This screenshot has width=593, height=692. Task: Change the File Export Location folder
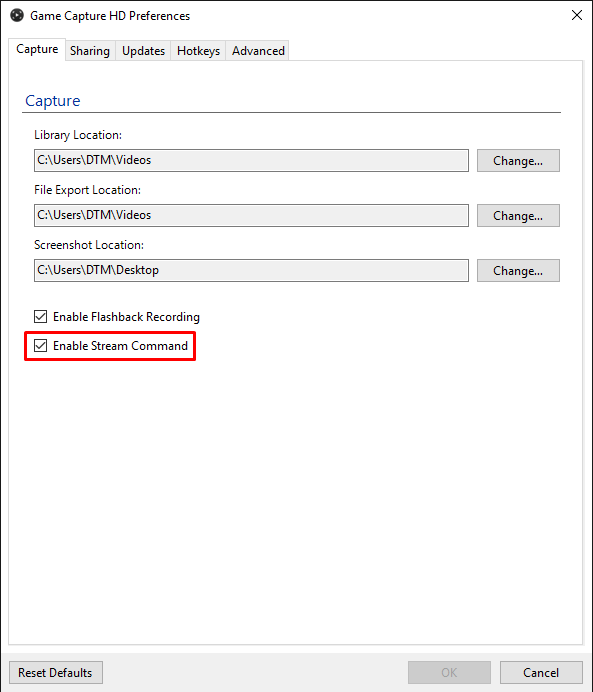click(518, 215)
